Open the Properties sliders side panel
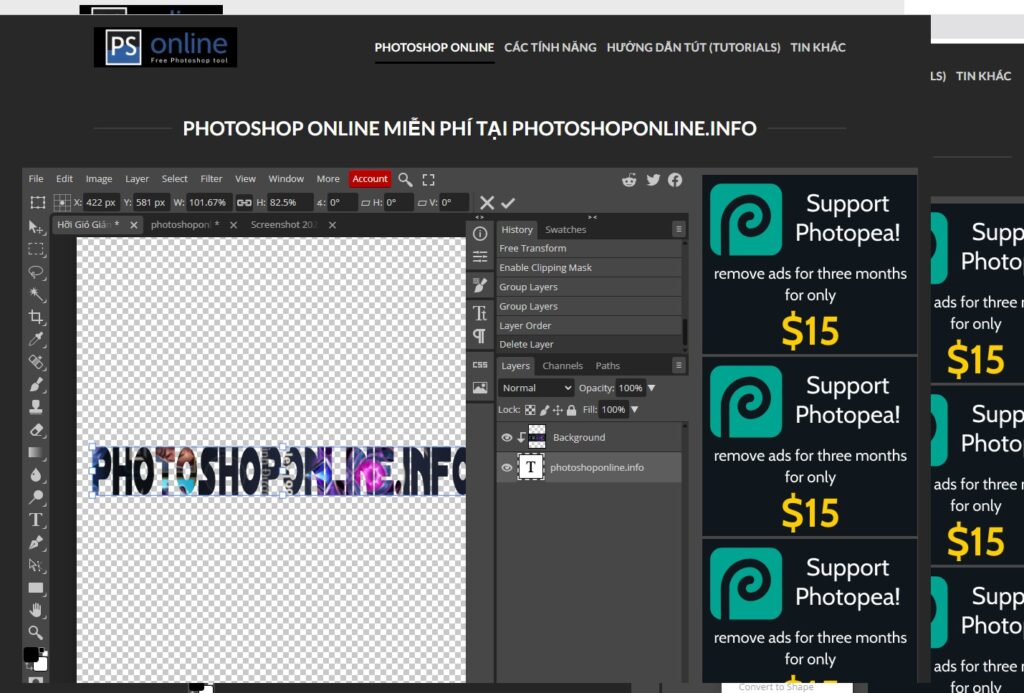The width and height of the screenshot is (1024, 693). tap(480, 257)
